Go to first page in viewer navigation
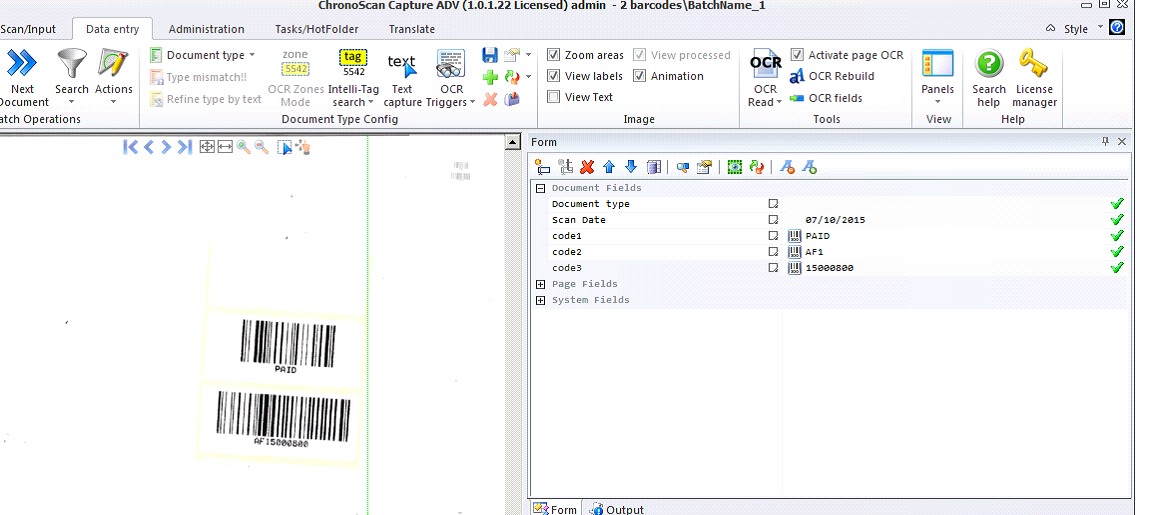Image resolution: width=1156 pixels, height=515 pixels. [x=130, y=147]
